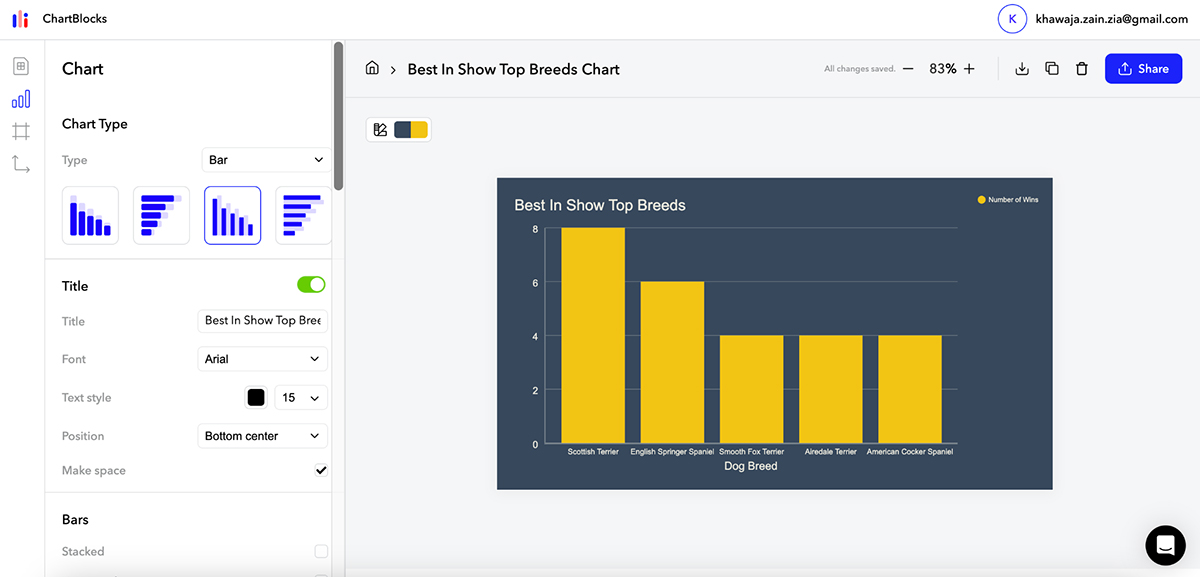Select the chart settings sidebar icon
Screen dimensions: 1200x577
click(x=21, y=99)
